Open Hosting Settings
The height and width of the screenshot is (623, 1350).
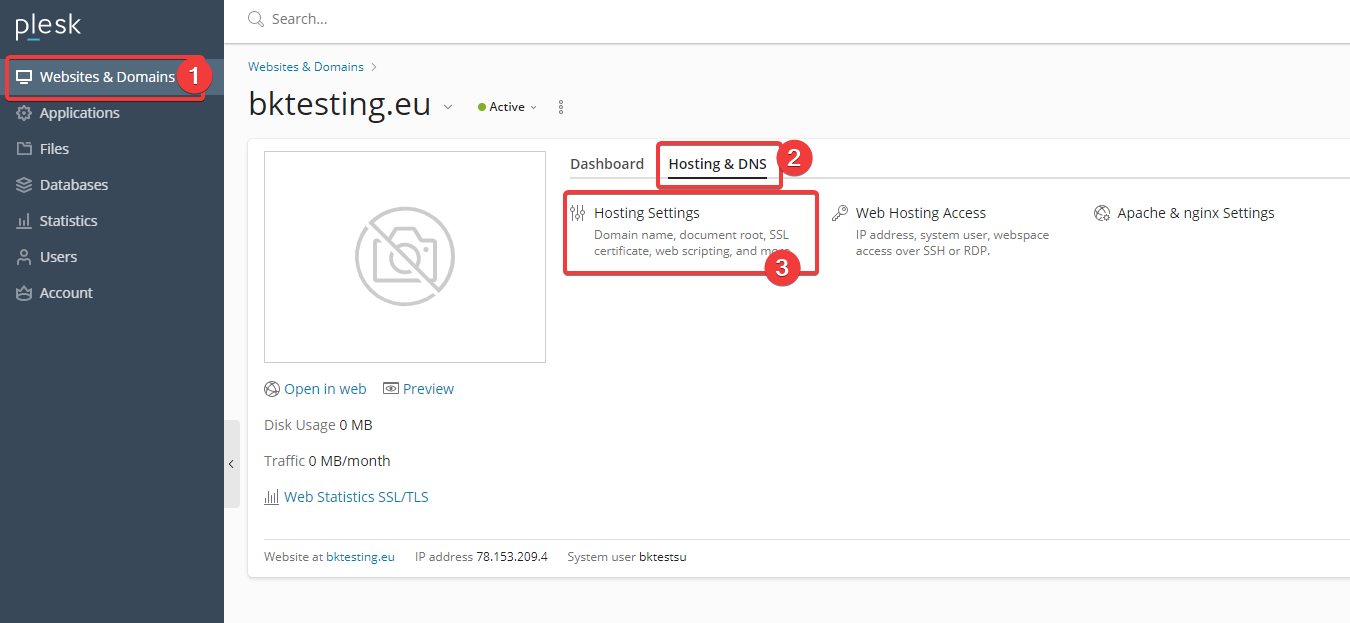(x=647, y=213)
